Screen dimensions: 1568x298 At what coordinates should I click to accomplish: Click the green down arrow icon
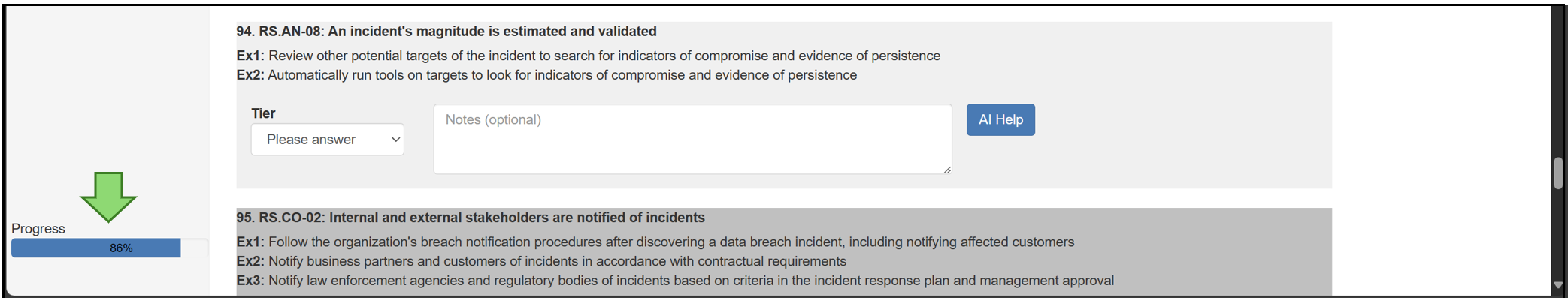click(x=108, y=197)
